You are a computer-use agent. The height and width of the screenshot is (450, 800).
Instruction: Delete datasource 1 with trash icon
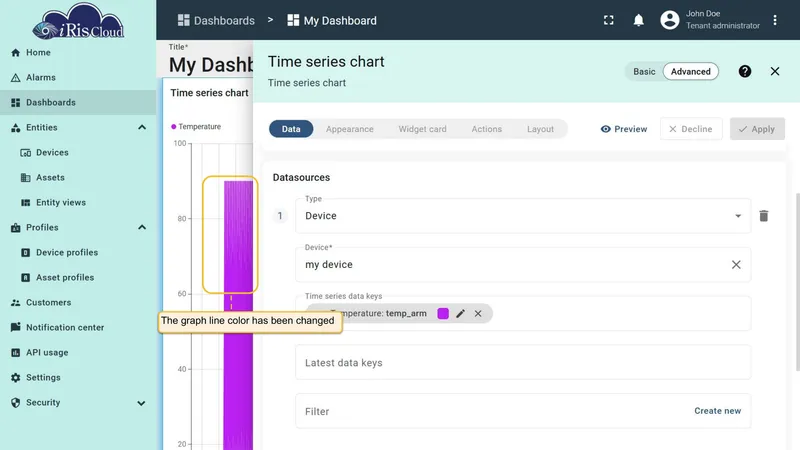click(763, 216)
